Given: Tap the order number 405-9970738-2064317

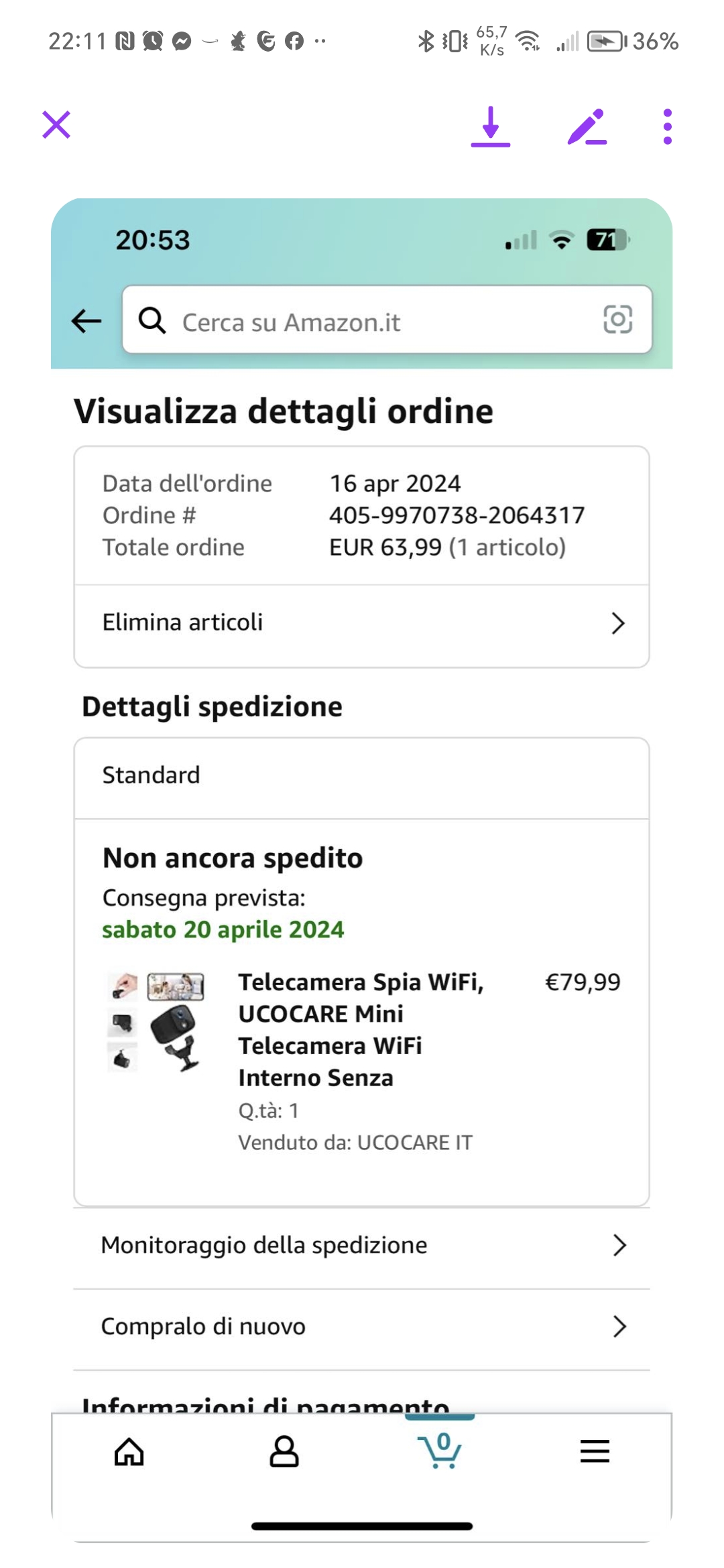Looking at the screenshot, I should [457, 515].
